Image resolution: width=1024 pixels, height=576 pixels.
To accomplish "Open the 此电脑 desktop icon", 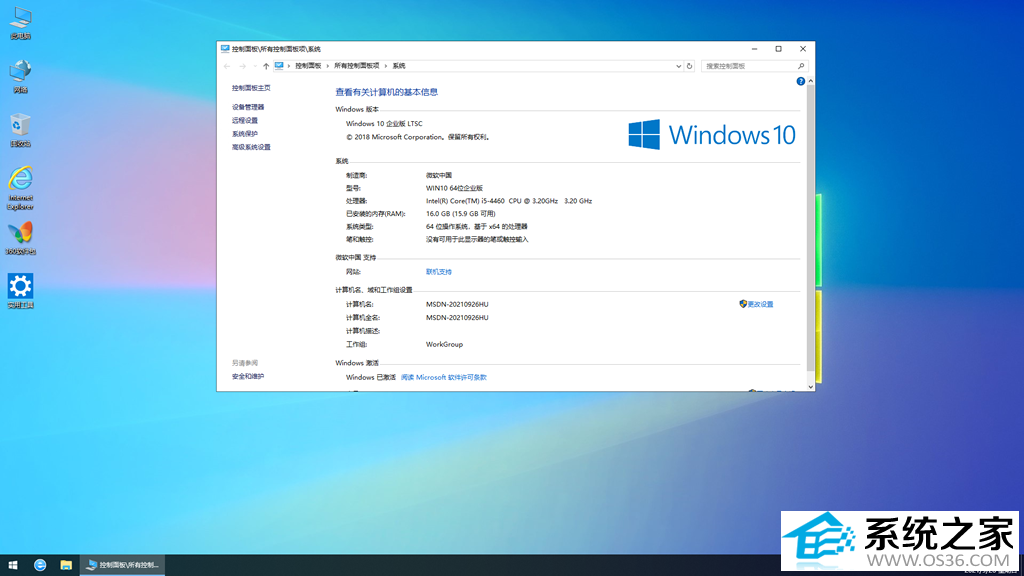I will pos(20,23).
